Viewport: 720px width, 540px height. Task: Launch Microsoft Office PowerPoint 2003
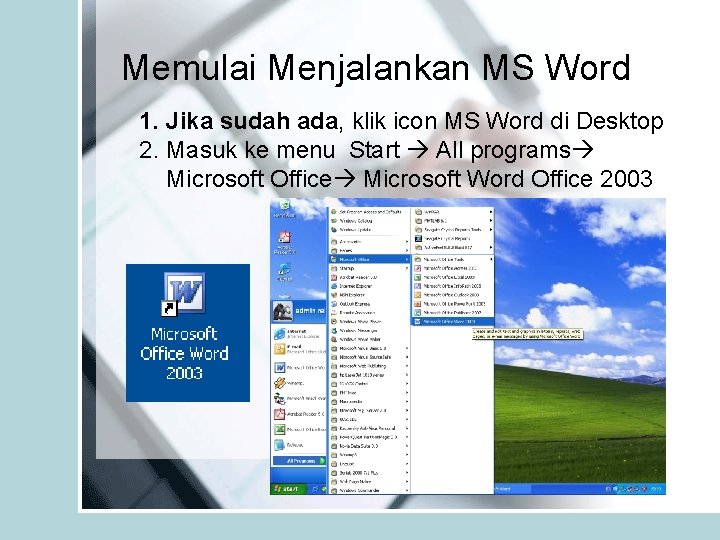(452, 304)
